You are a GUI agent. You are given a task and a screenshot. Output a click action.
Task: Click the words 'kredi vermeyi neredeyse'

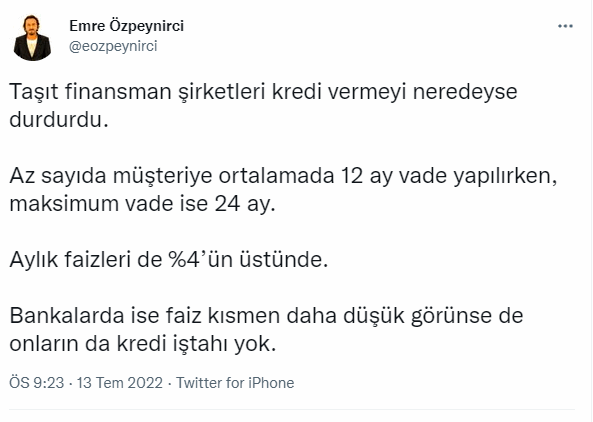[x=394, y=92]
